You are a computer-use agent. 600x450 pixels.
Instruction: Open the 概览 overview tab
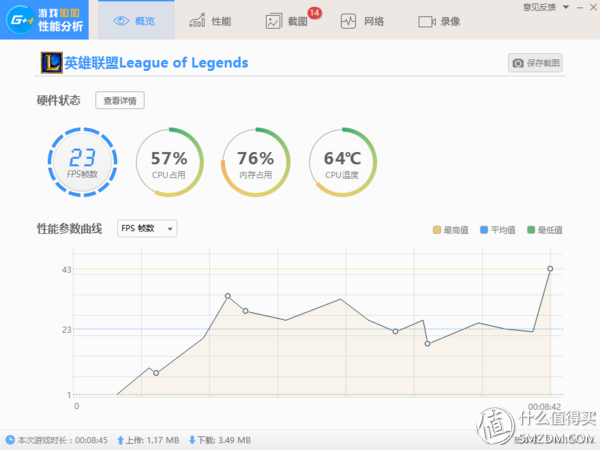pyautogui.click(x=136, y=20)
